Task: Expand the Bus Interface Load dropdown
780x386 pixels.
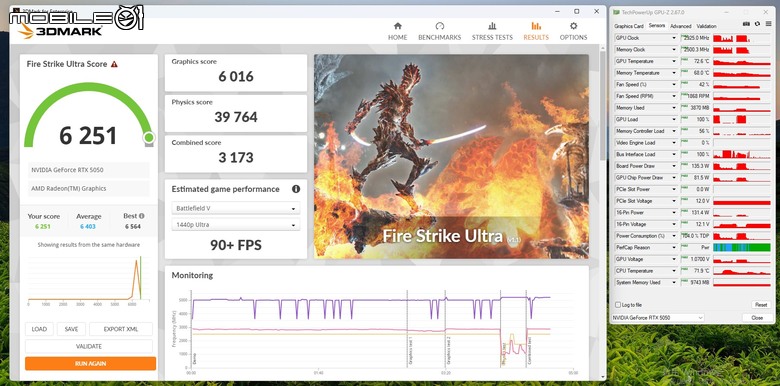Action: [x=675, y=154]
